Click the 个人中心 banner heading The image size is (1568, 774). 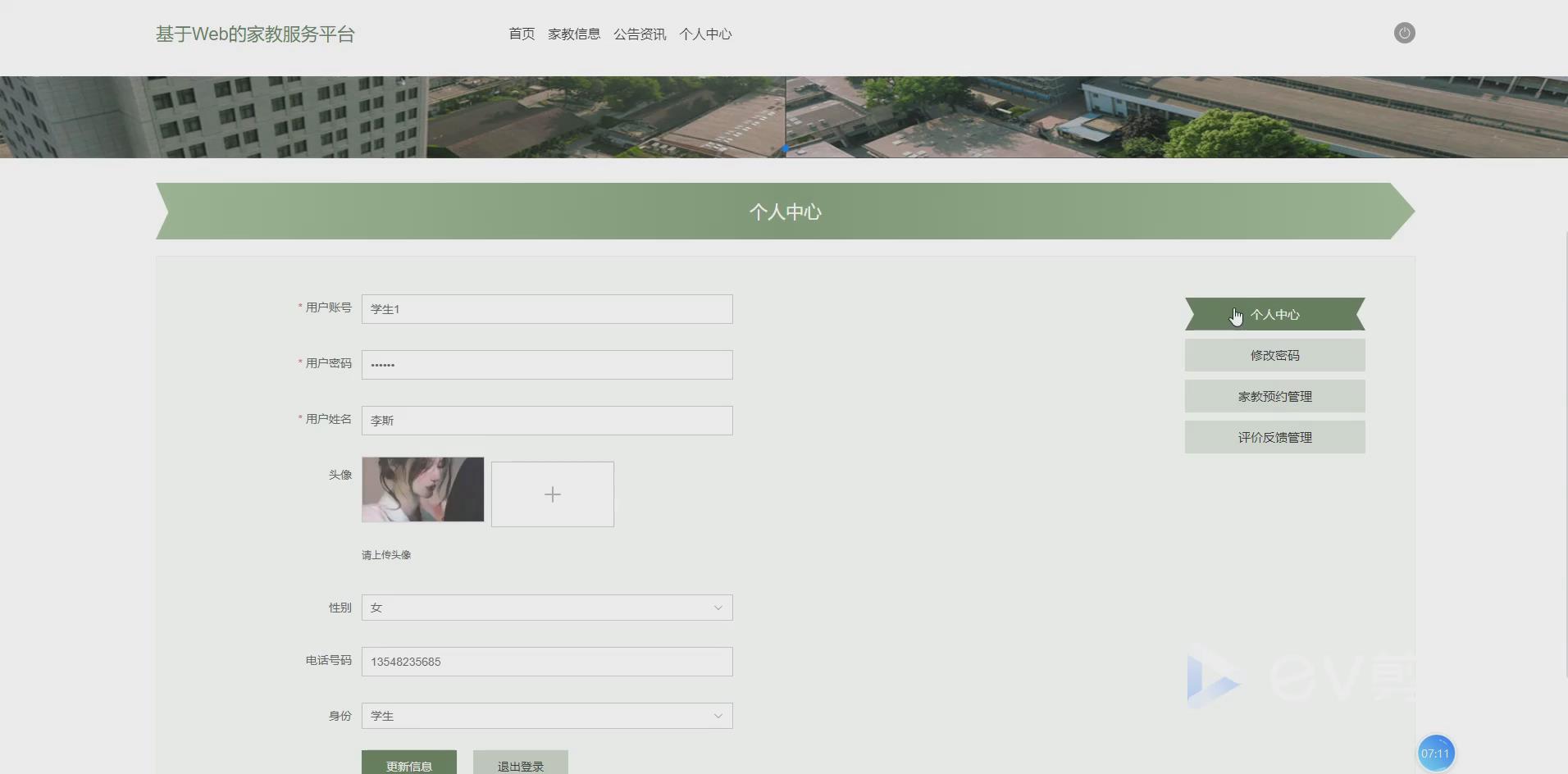tap(785, 212)
